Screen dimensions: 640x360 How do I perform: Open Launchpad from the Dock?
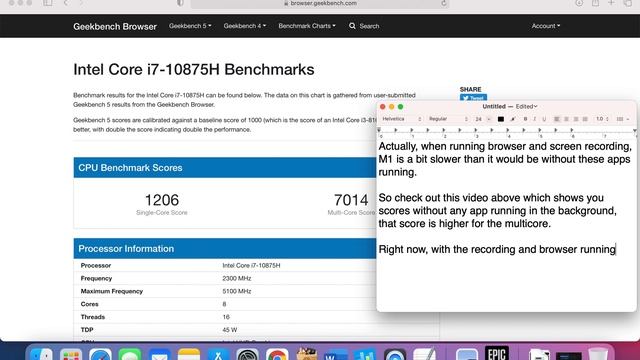pos(71,354)
